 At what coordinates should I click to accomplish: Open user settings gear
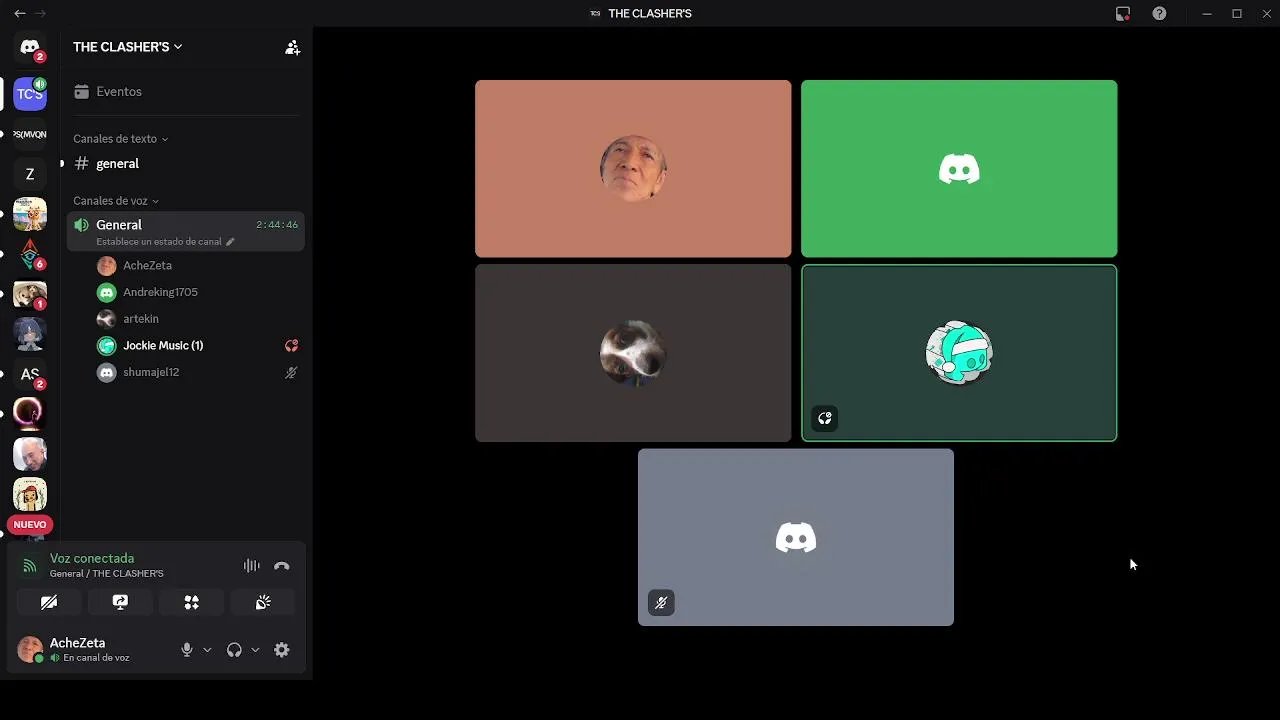[282, 650]
